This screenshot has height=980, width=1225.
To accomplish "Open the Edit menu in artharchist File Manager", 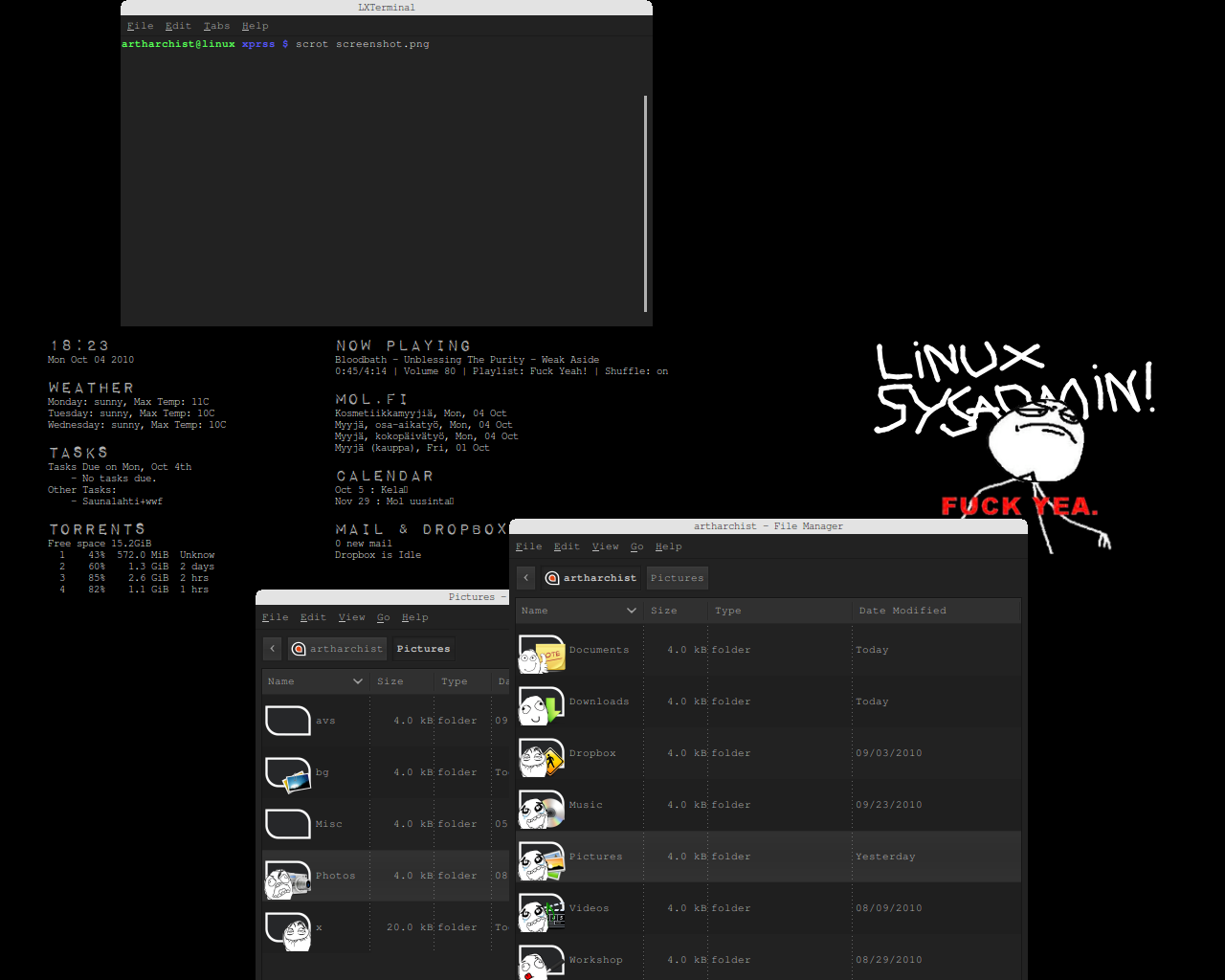I will (x=567, y=546).
